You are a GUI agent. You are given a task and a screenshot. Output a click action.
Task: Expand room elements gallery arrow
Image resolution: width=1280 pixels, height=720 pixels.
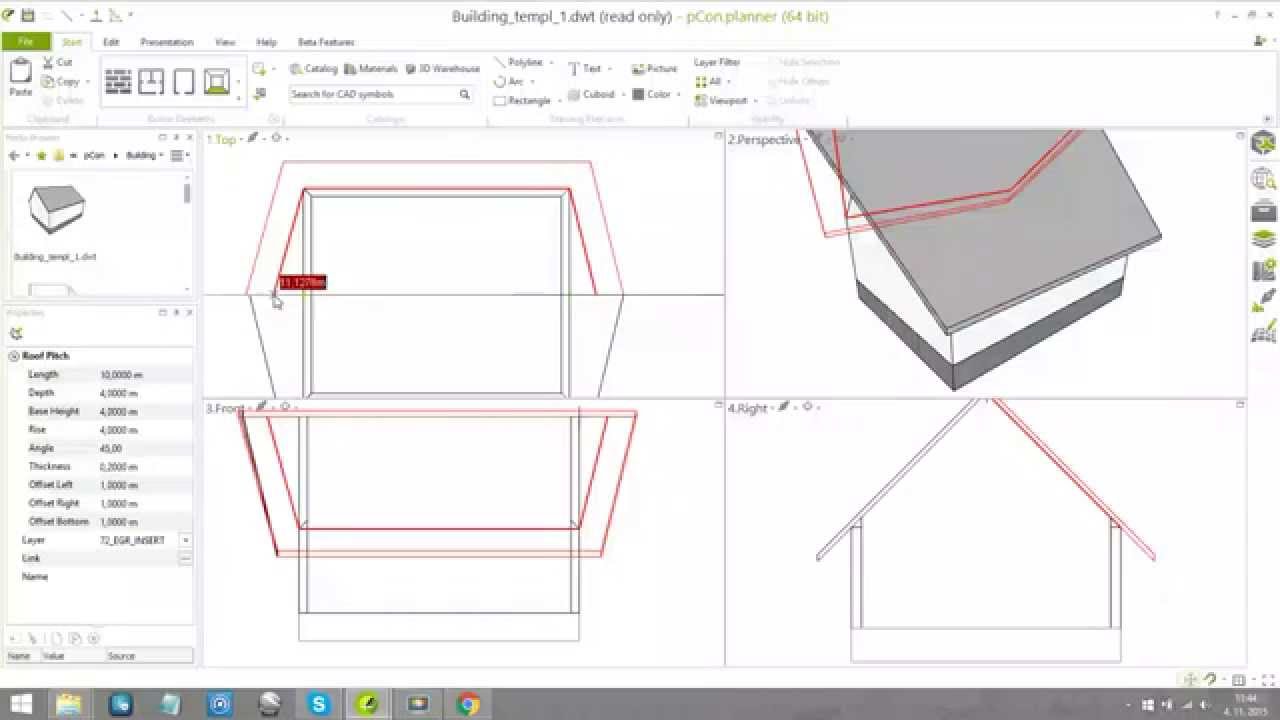point(238,97)
